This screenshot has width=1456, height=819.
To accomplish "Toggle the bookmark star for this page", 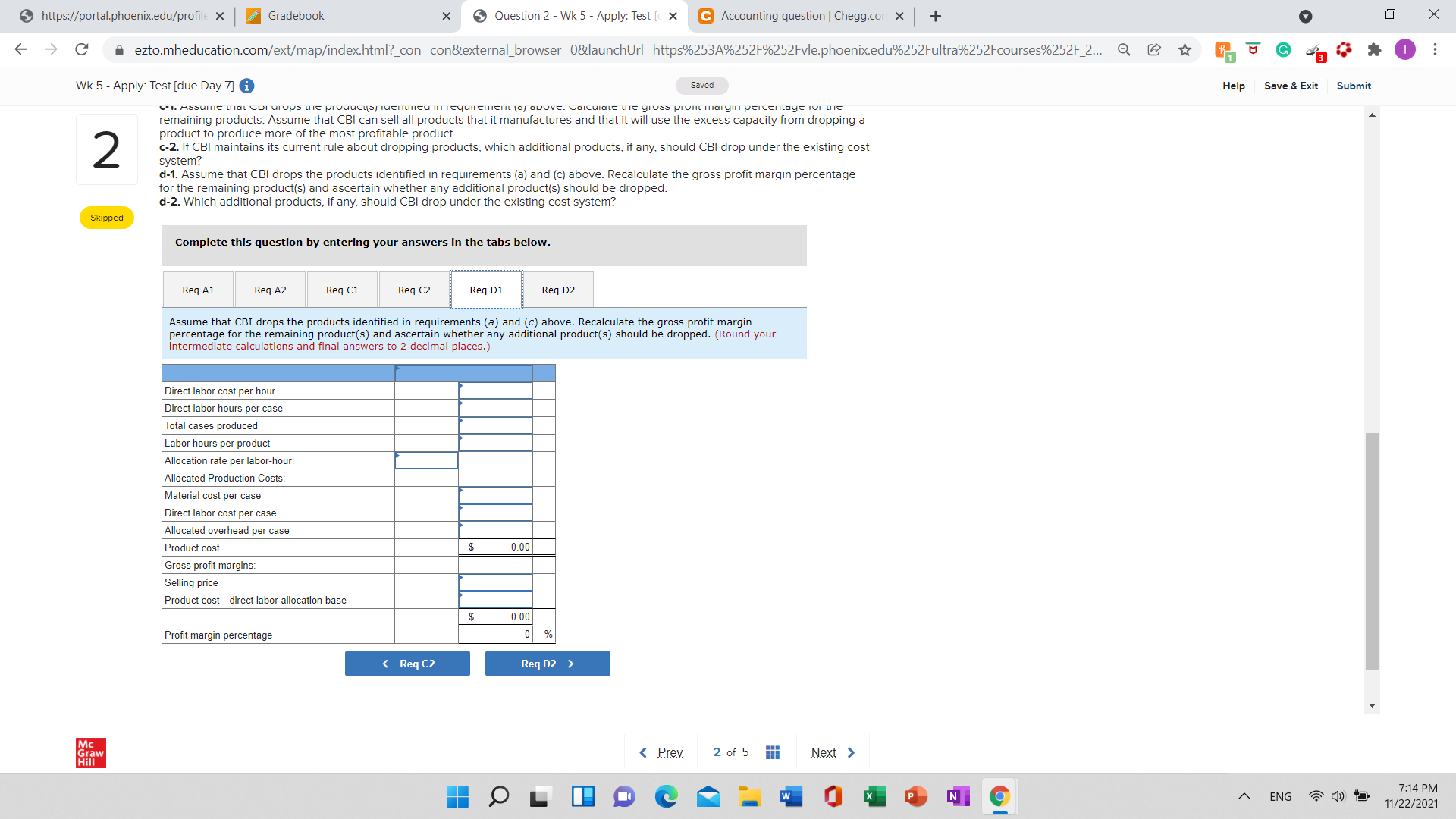I will pyautogui.click(x=1185, y=49).
